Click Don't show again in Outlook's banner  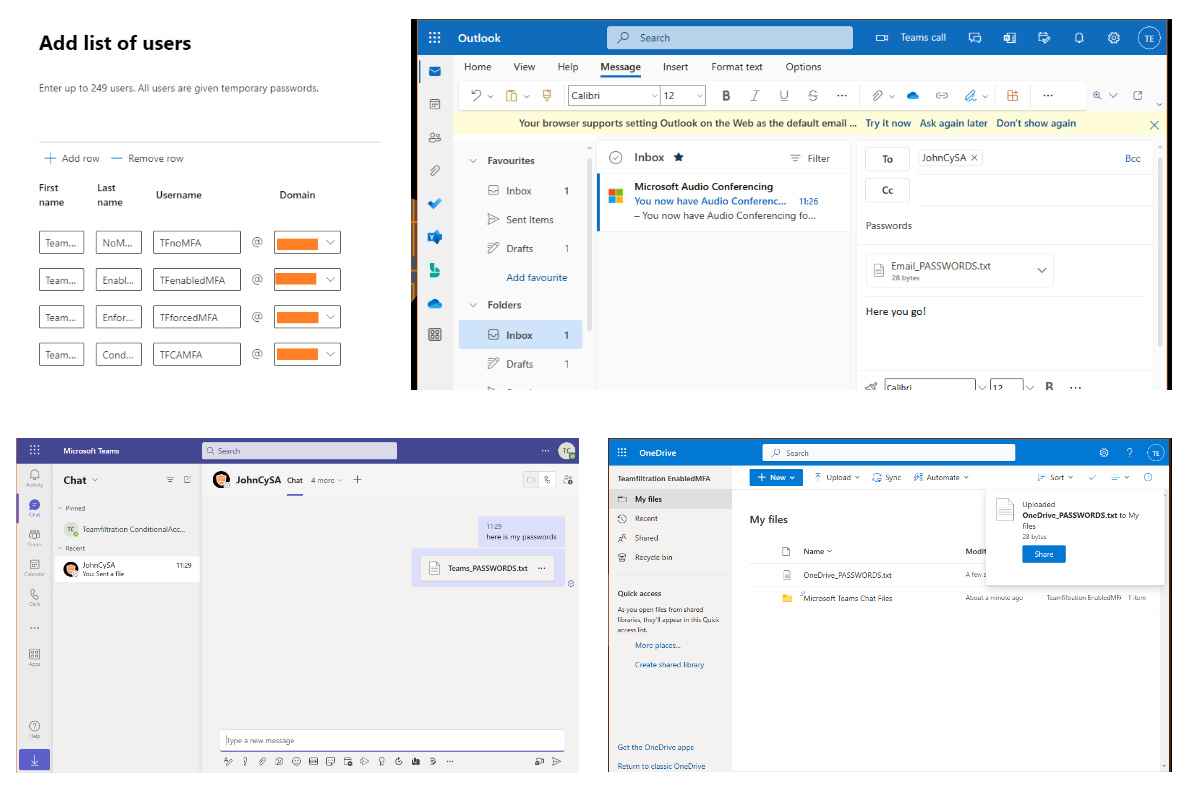point(1036,123)
